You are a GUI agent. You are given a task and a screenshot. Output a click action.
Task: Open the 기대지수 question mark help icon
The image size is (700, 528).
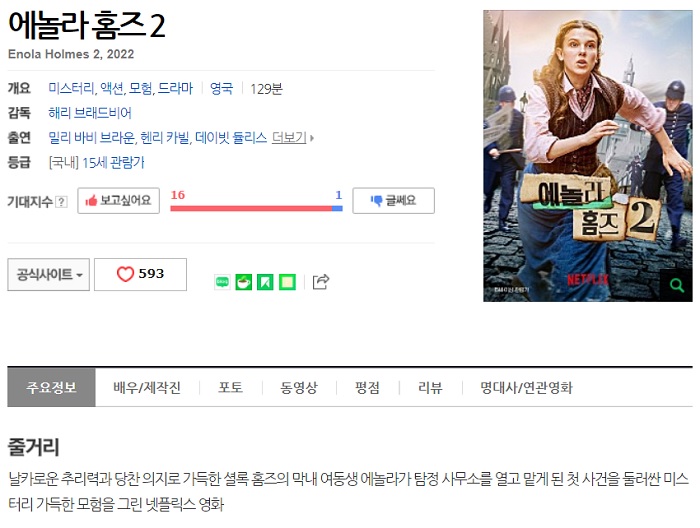pos(61,202)
